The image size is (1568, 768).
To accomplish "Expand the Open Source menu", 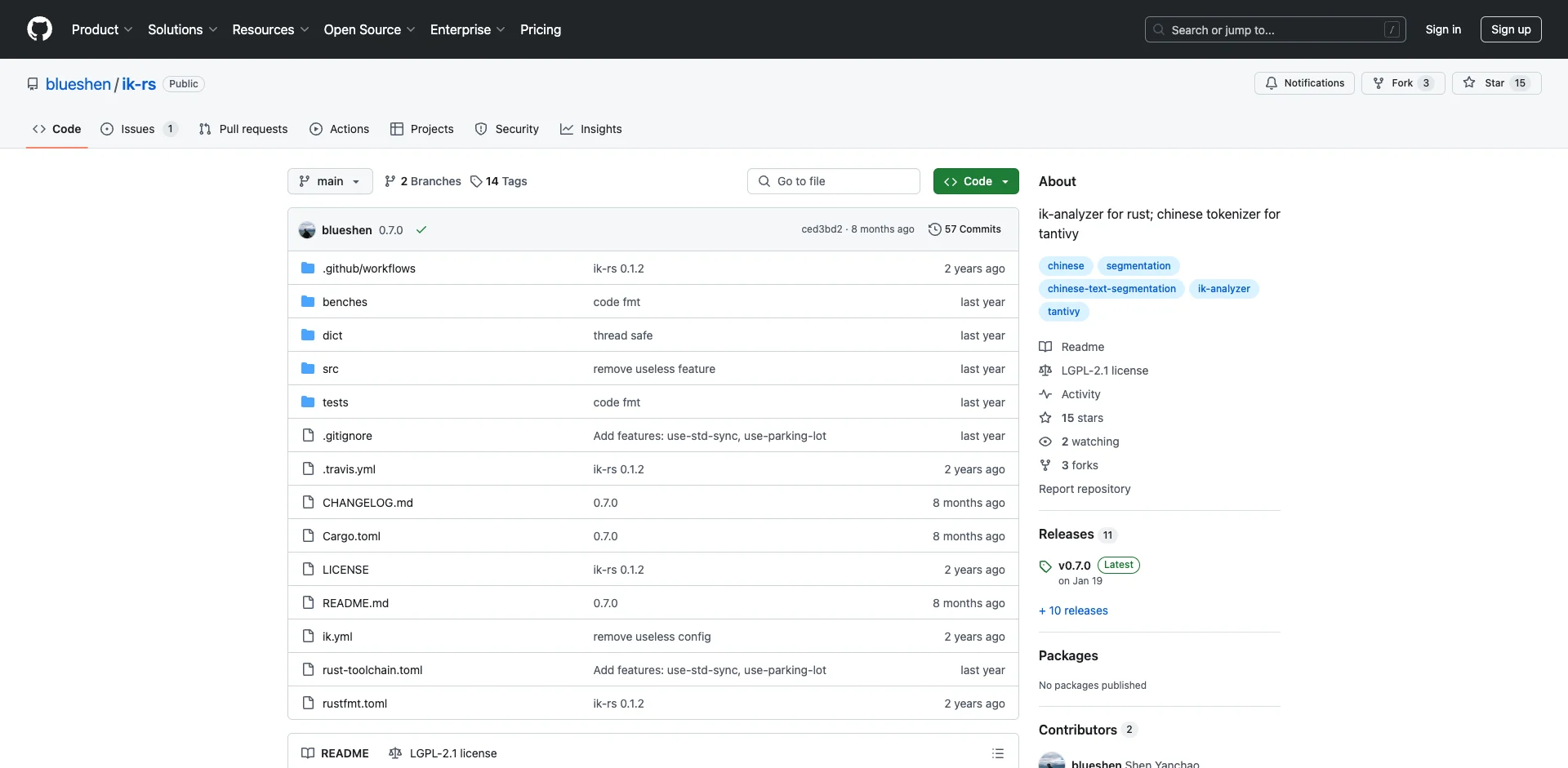I will click(x=369, y=29).
